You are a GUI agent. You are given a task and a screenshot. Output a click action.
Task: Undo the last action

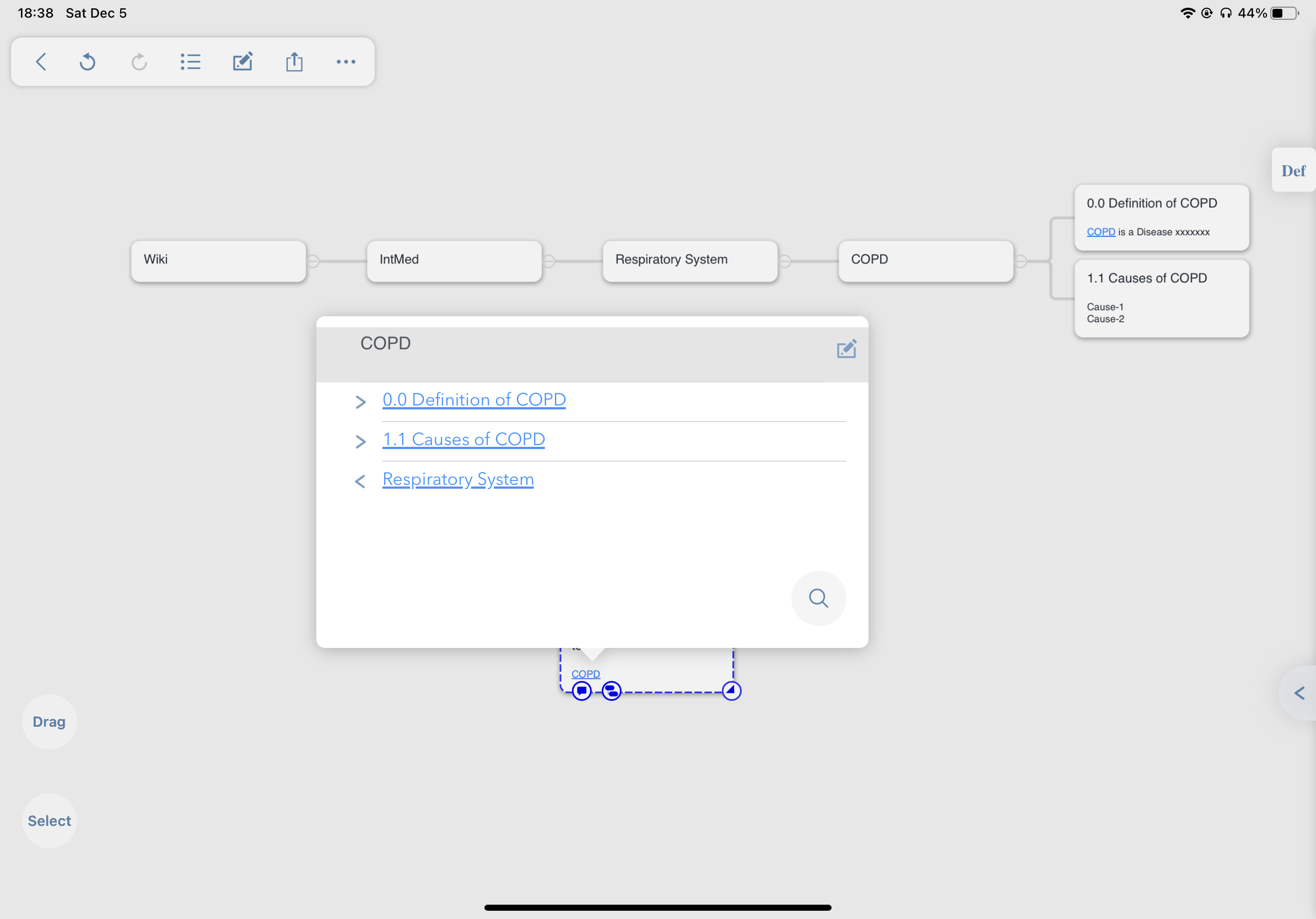click(x=87, y=62)
